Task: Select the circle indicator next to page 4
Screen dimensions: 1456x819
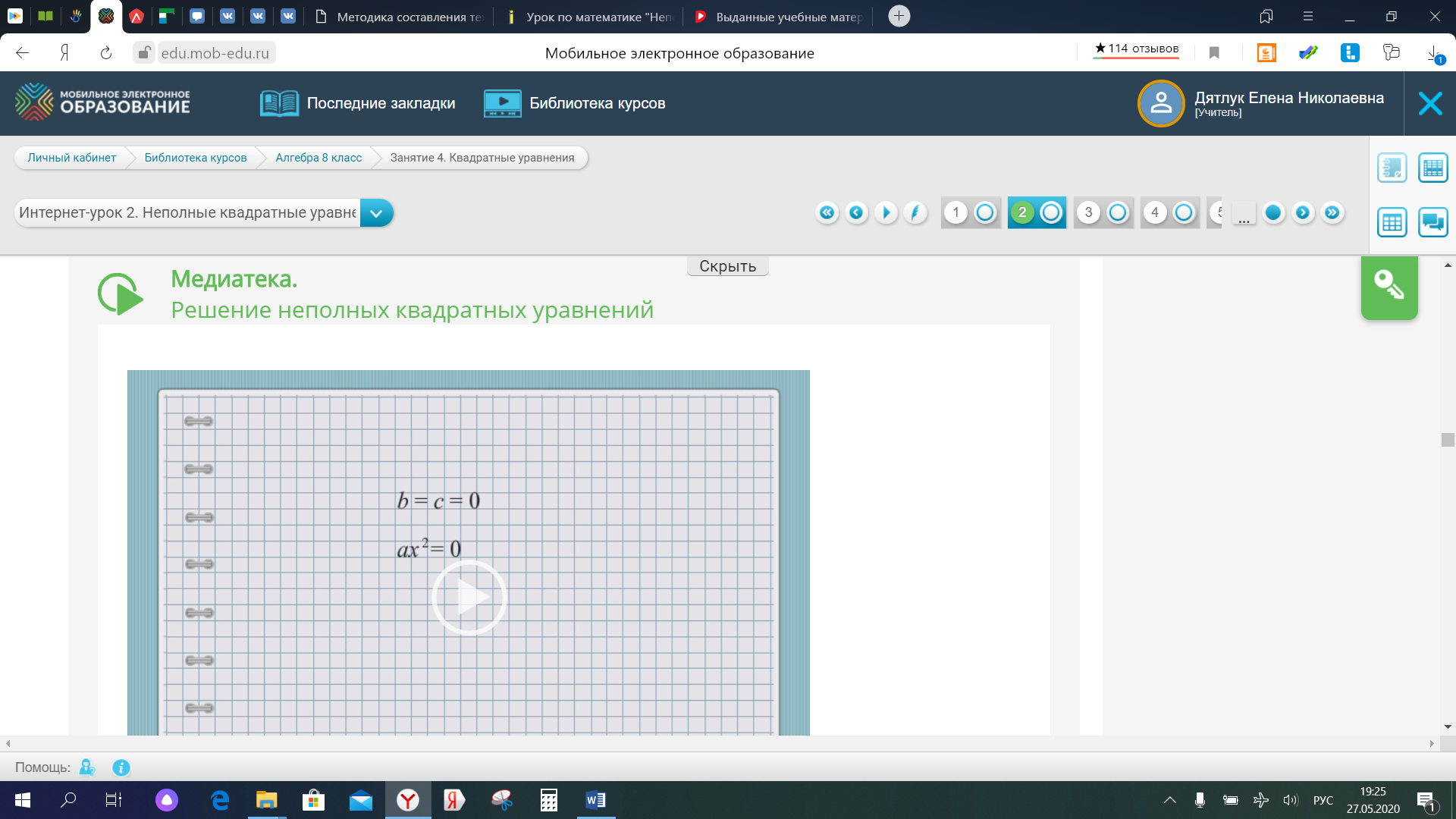Action: [x=1183, y=212]
